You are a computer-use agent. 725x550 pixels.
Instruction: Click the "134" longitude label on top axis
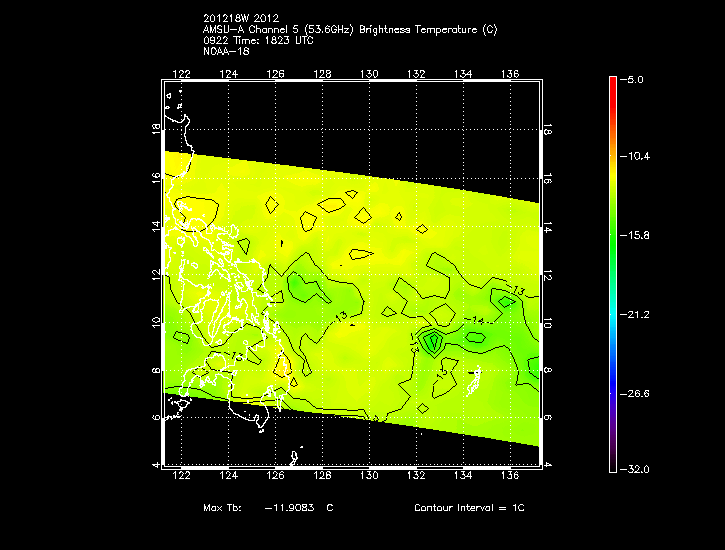tap(463, 74)
